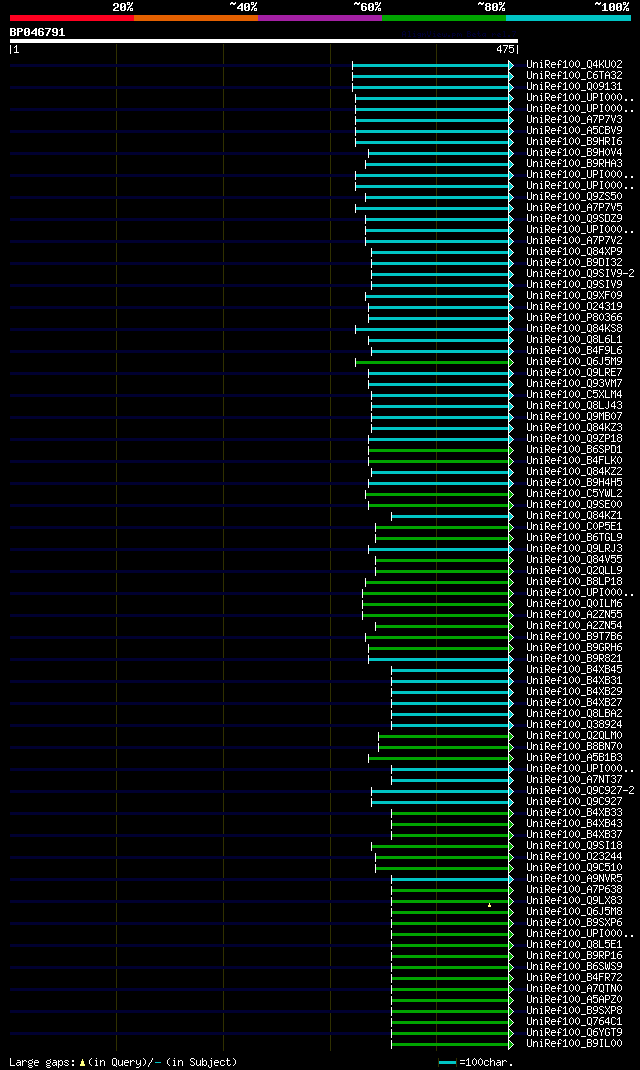Viewport: 640px width, 1070px height.
Task: Select UniRef100_Q6YGT9 label
Action: [574, 1032]
